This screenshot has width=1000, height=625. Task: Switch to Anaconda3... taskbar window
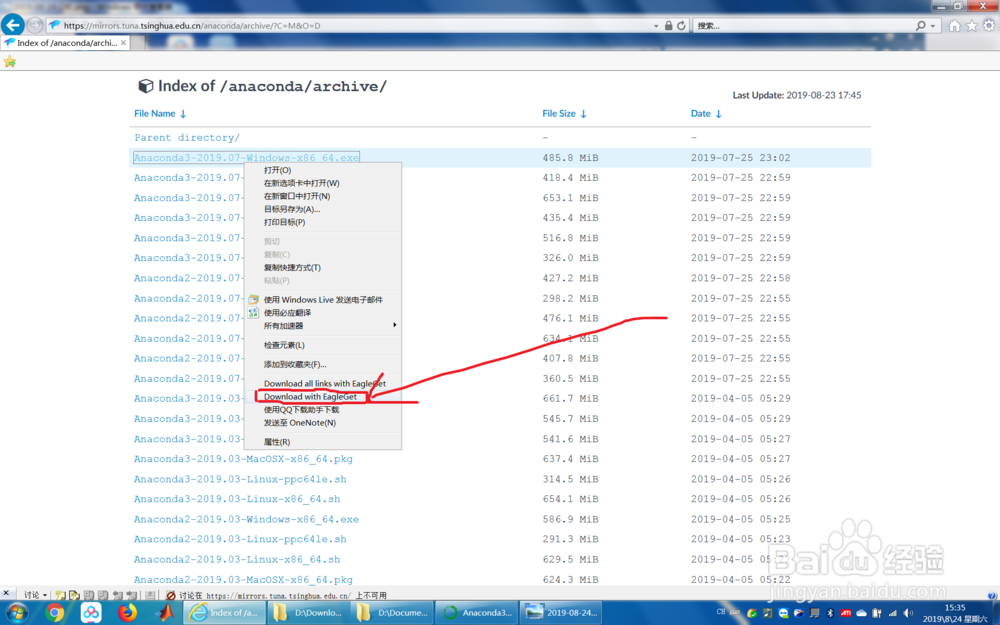click(476, 613)
